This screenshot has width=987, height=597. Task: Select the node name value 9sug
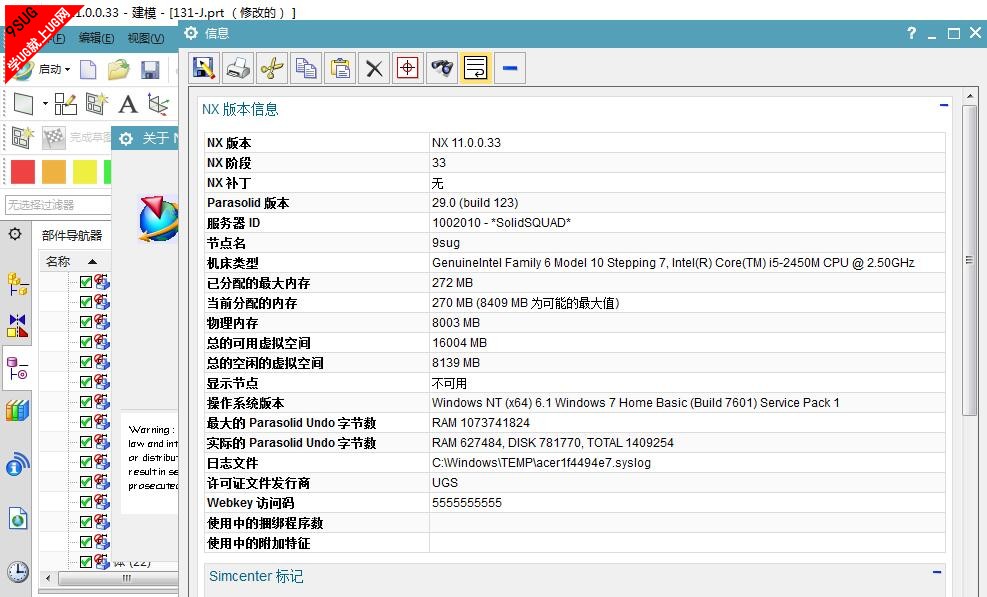pyautogui.click(x=446, y=243)
